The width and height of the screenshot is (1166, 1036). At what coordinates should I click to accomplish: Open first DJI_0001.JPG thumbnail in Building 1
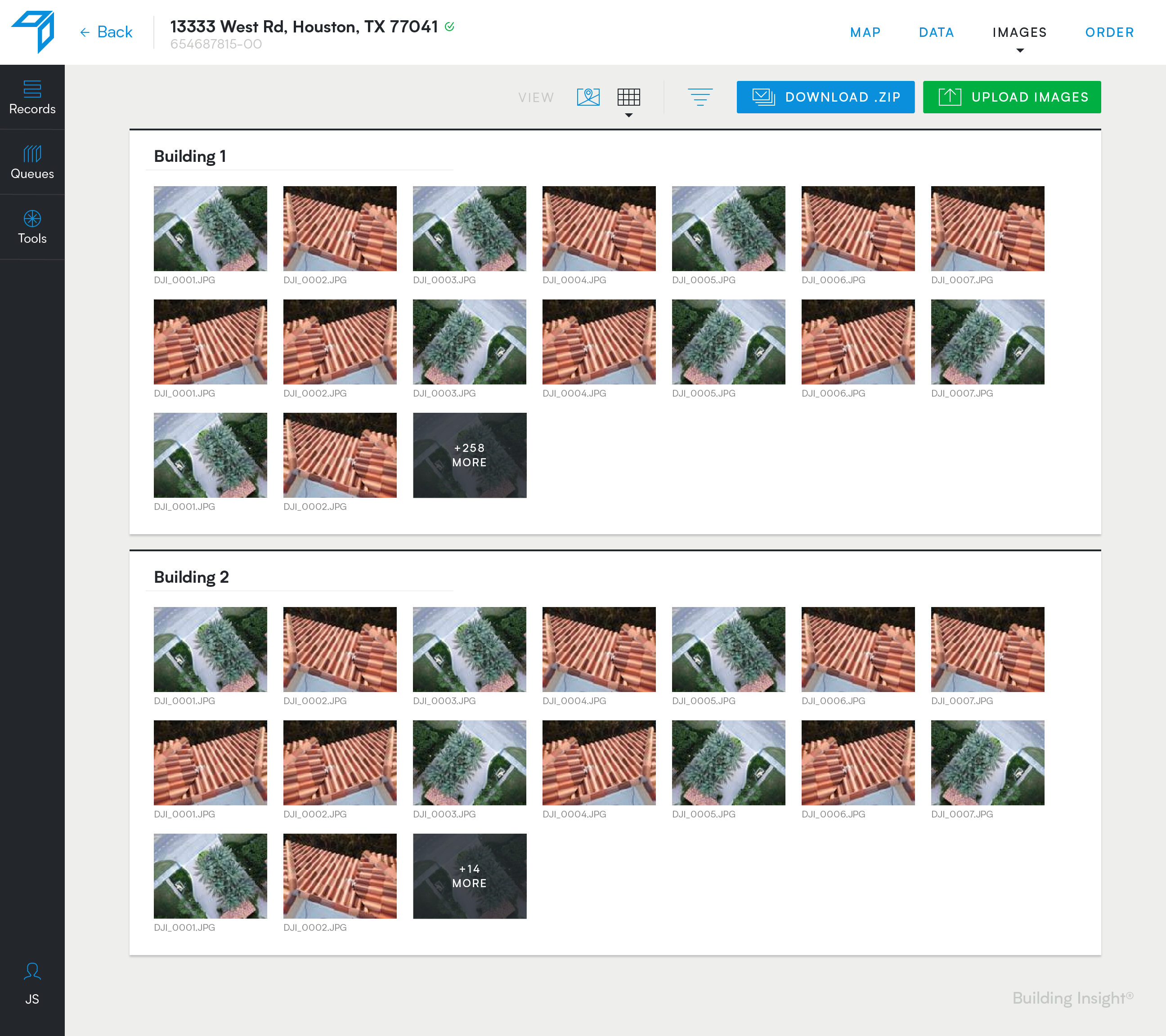click(210, 228)
